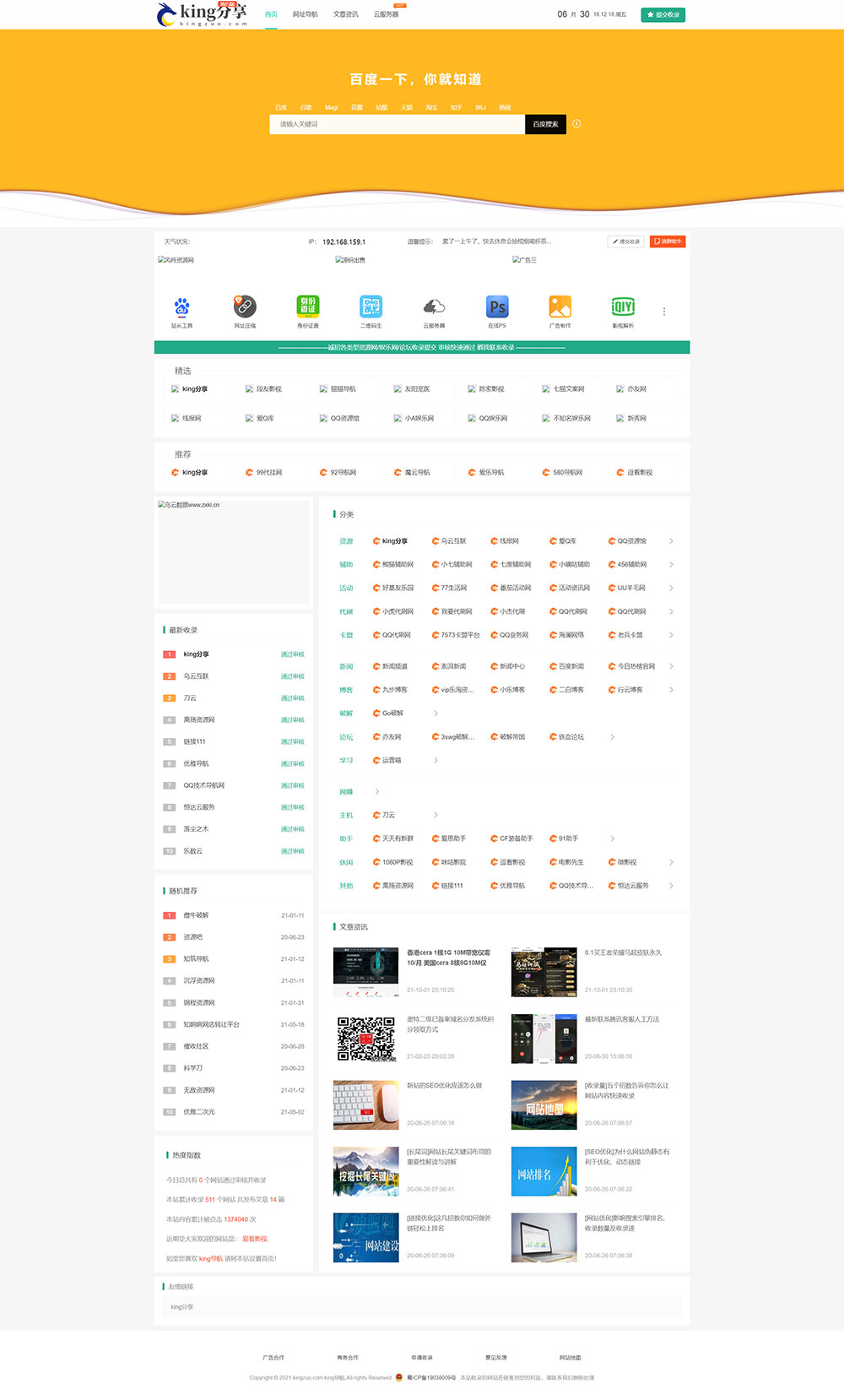Image resolution: width=844 pixels, height=1400 pixels.
Task: Open the 在线PS Photoshop icon
Action: pyautogui.click(x=497, y=307)
